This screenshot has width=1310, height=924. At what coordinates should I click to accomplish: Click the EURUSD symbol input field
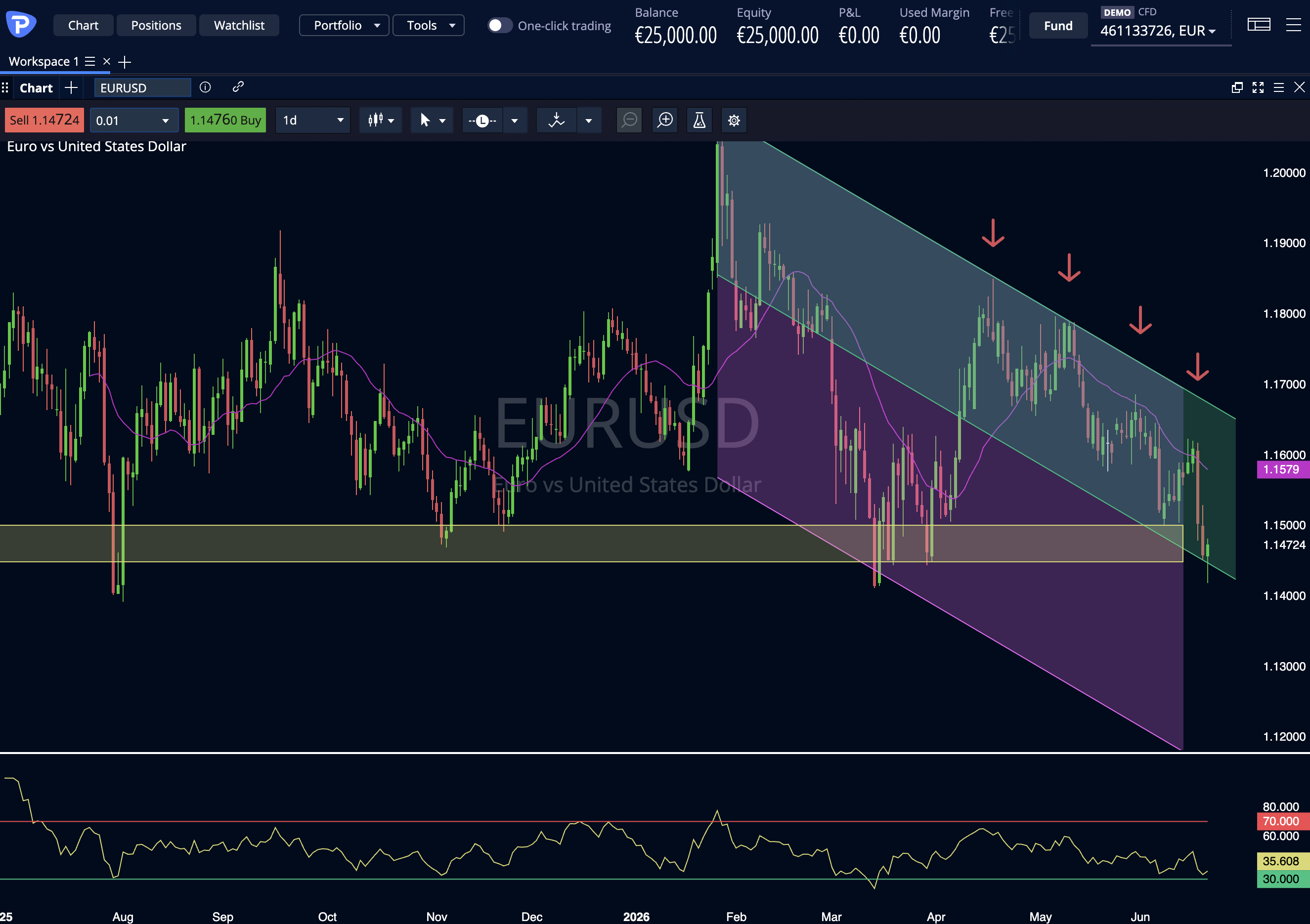[x=142, y=88]
